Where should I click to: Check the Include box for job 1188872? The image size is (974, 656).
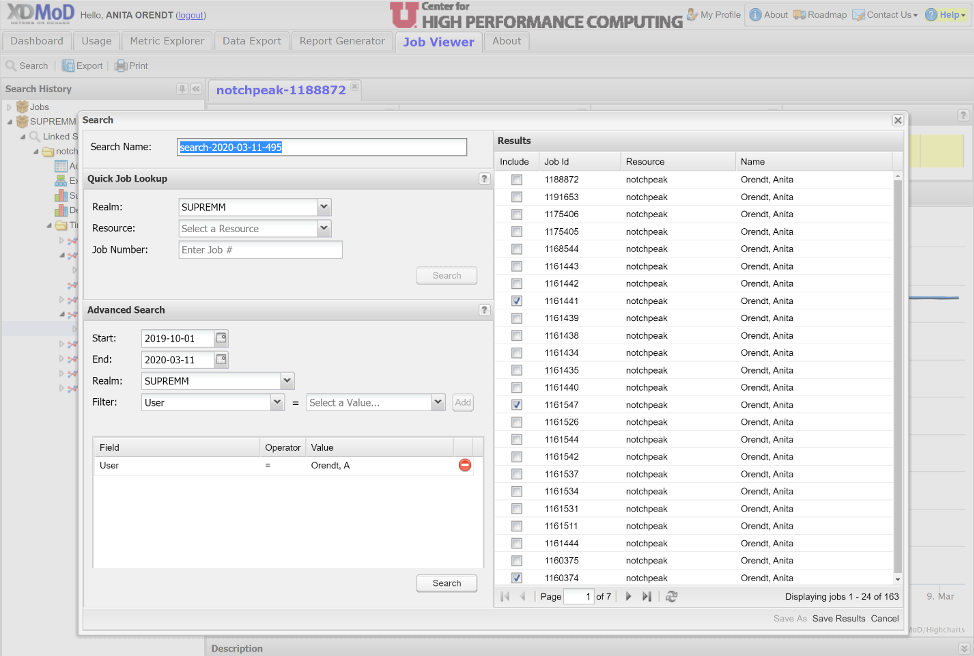click(x=516, y=180)
